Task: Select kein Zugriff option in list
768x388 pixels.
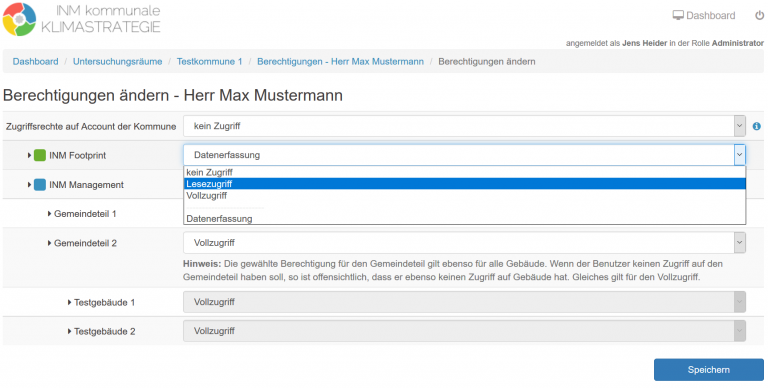Action: tap(464, 172)
